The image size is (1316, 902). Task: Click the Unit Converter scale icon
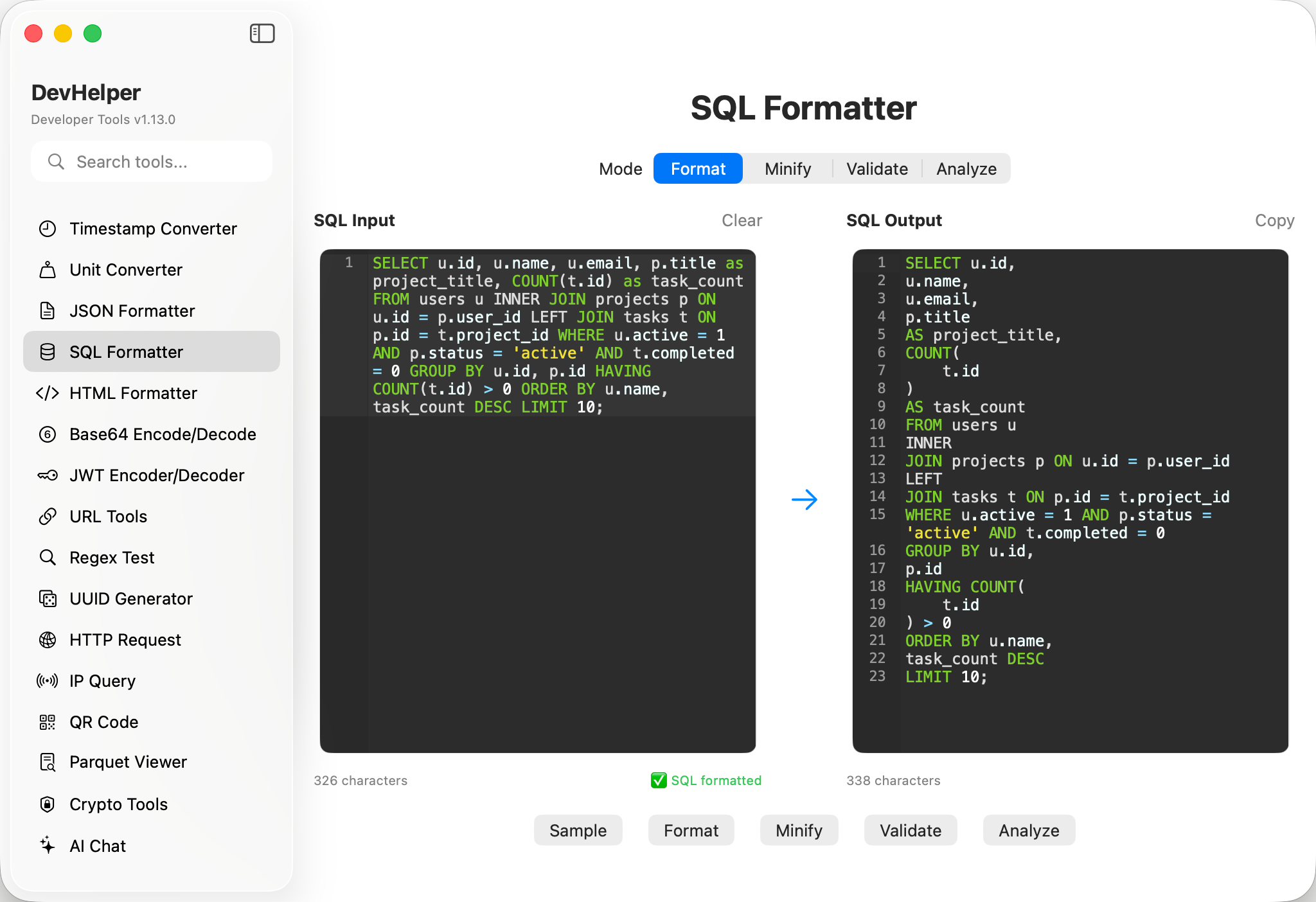click(48, 270)
